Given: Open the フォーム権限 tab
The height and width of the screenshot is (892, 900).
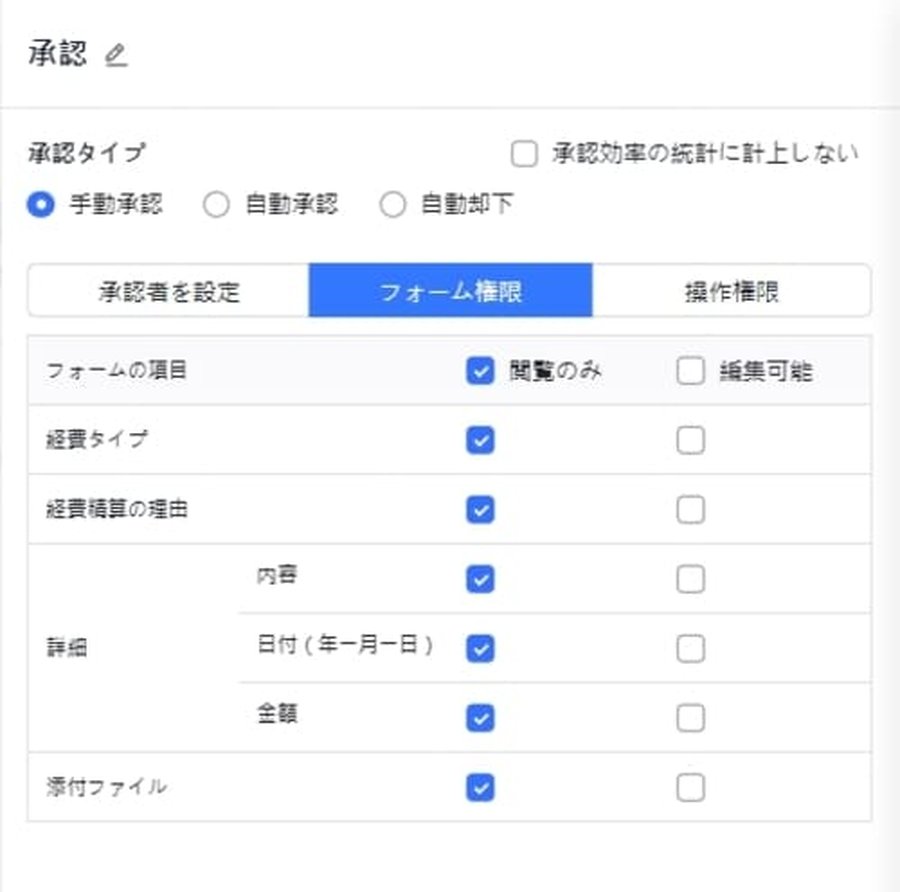Looking at the screenshot, I should click(450, 290).
